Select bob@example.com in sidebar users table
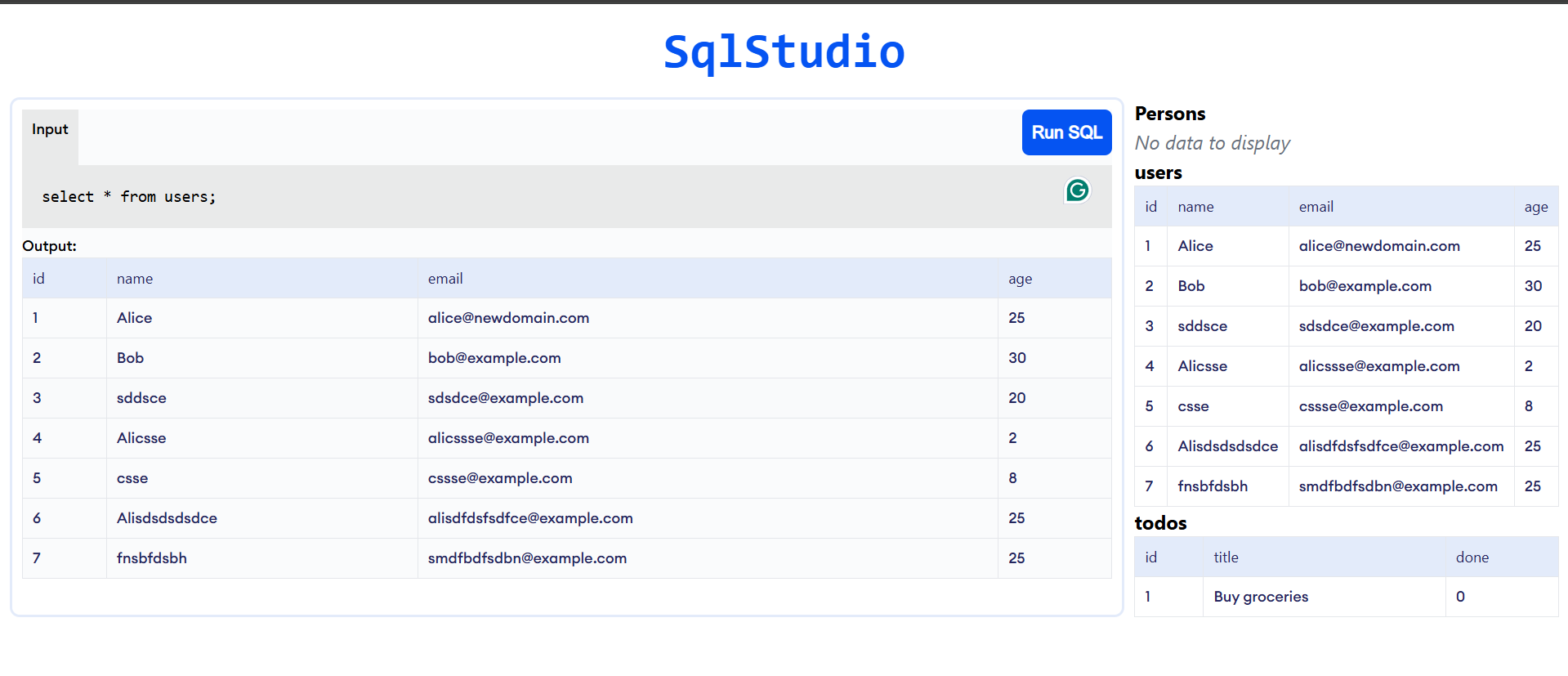This screenshot has height=676, width=1568. click(x=1401, y=286)
